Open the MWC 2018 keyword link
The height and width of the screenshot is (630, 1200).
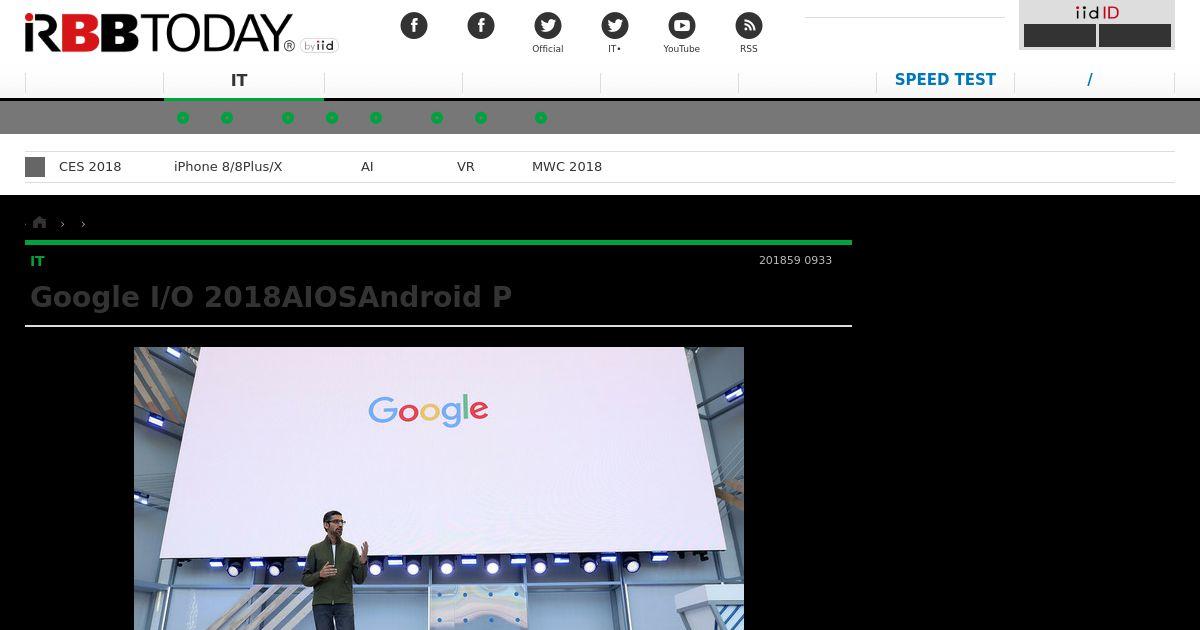pos(567,167)
